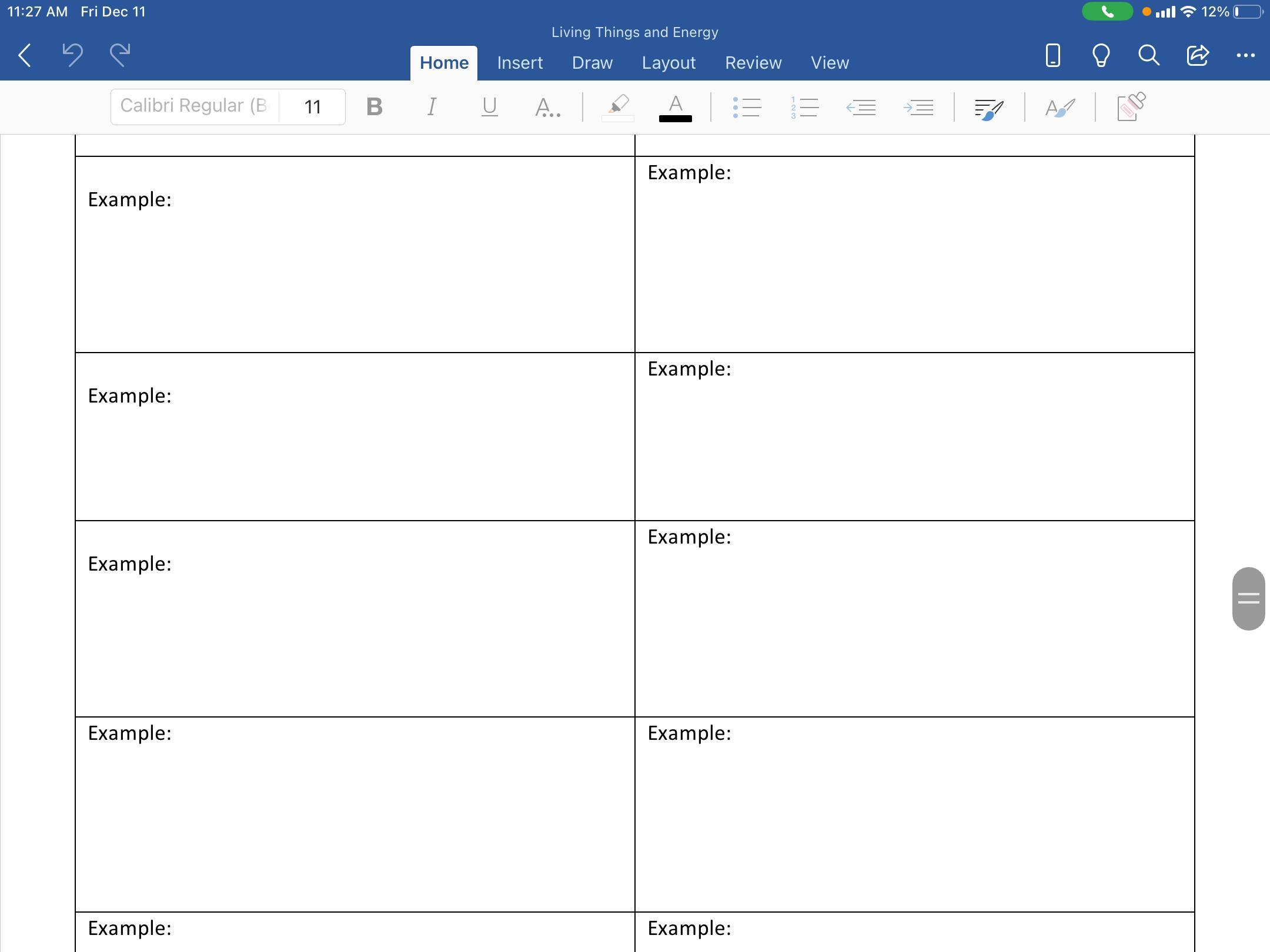
Task: Click the text highlight marker icon
Action: (617, 107)
